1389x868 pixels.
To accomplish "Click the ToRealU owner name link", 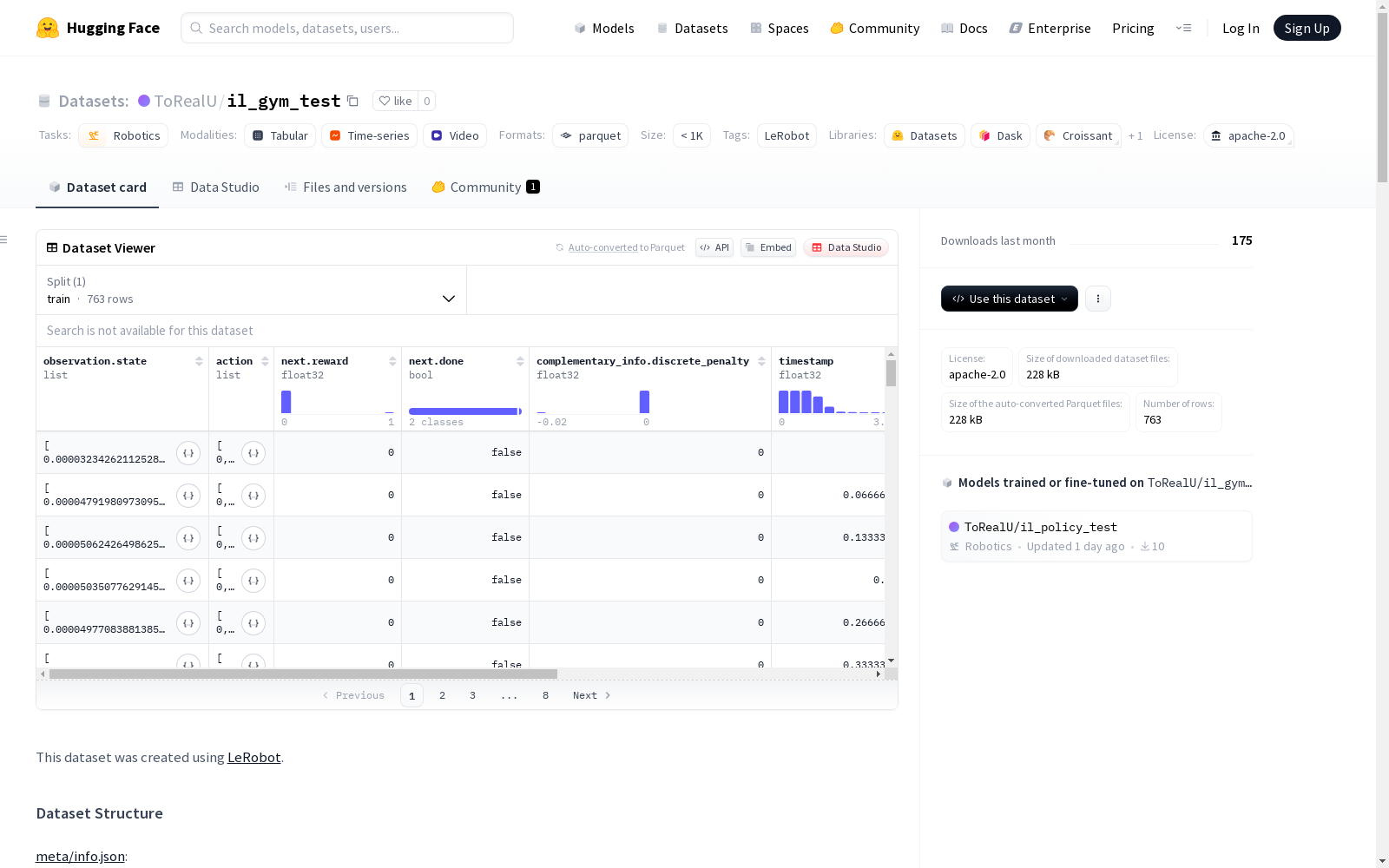I will (x=186, y=101).
